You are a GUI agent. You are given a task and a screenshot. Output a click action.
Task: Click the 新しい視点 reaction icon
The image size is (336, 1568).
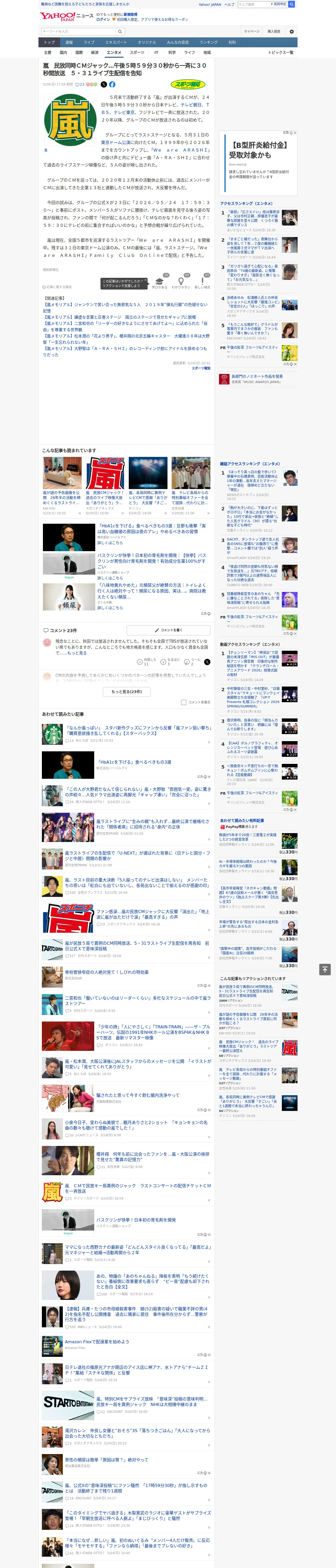[x=203, y=281]
